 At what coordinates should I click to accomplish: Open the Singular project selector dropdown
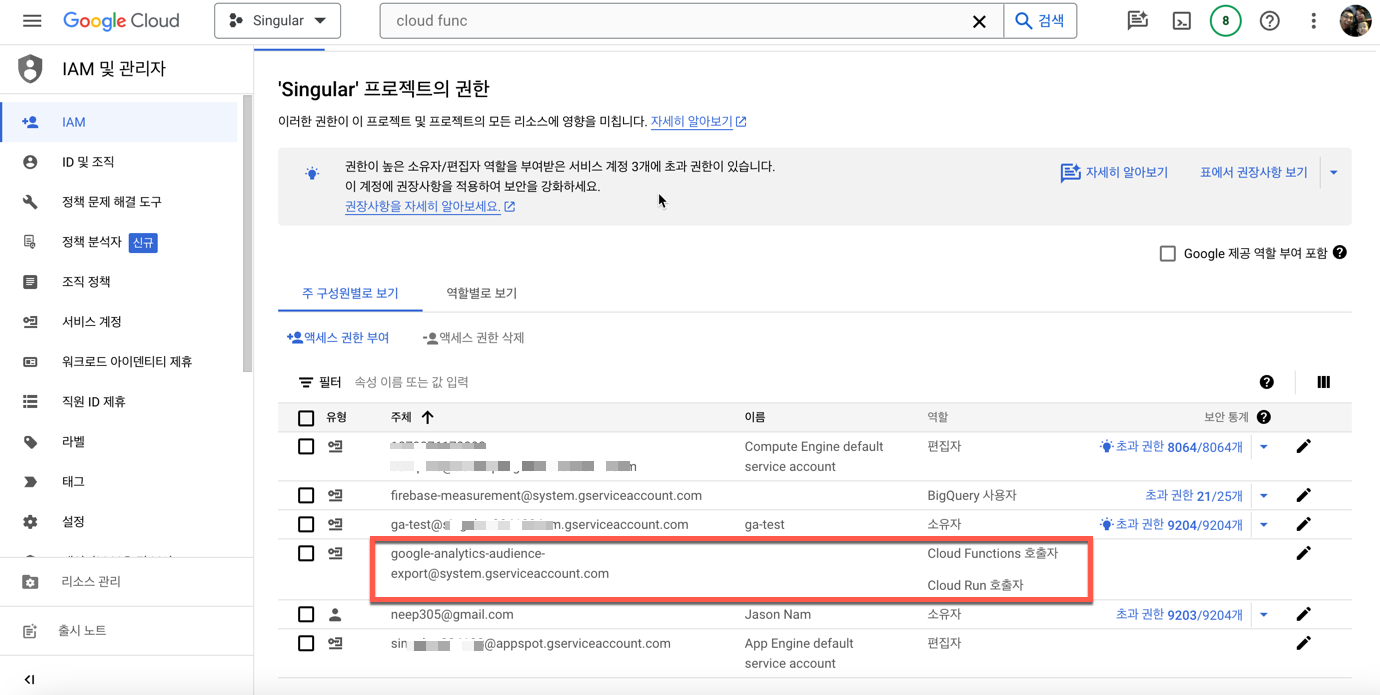click(277, 21)
